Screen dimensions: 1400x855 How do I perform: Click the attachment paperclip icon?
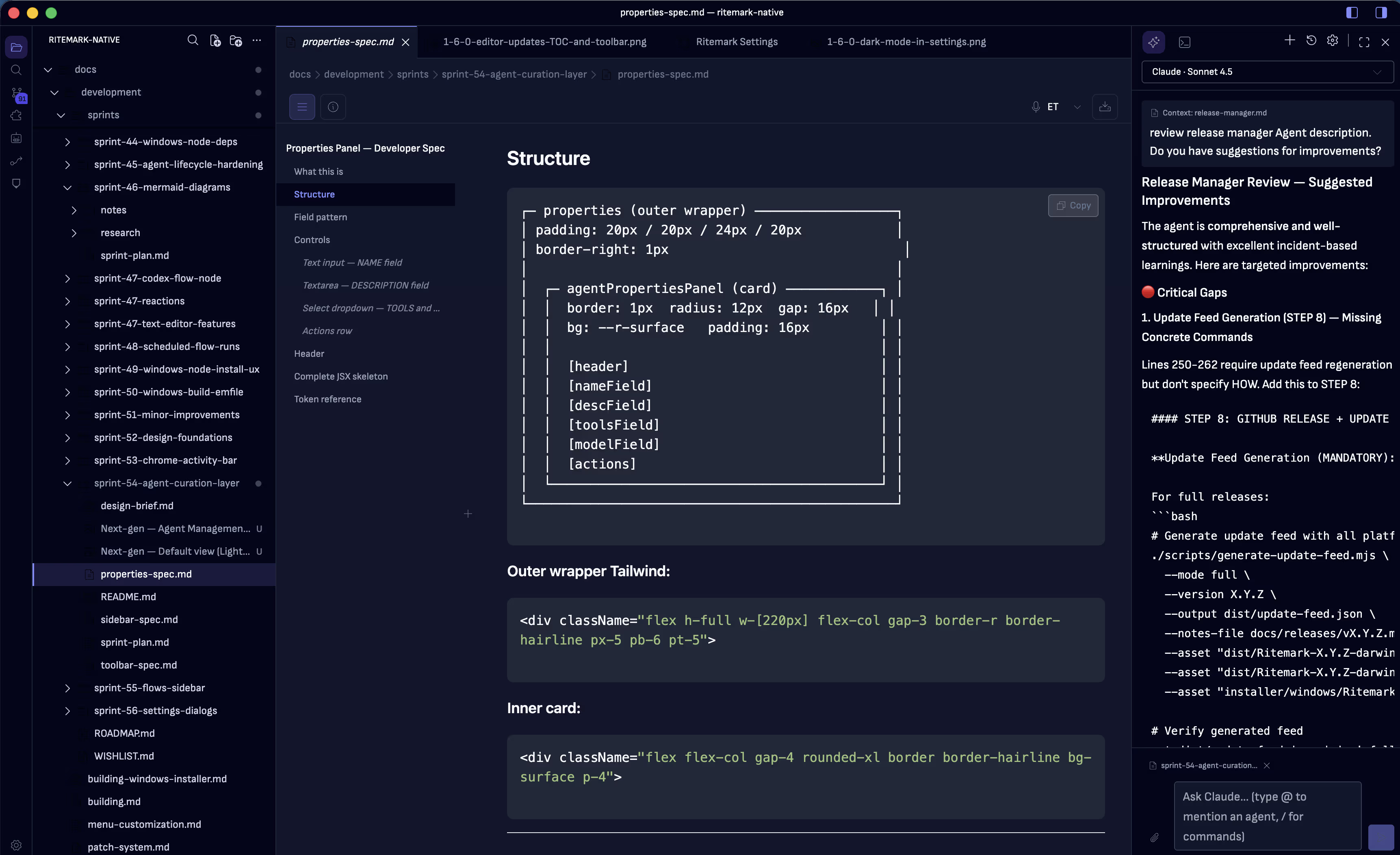pos(1155,838)
